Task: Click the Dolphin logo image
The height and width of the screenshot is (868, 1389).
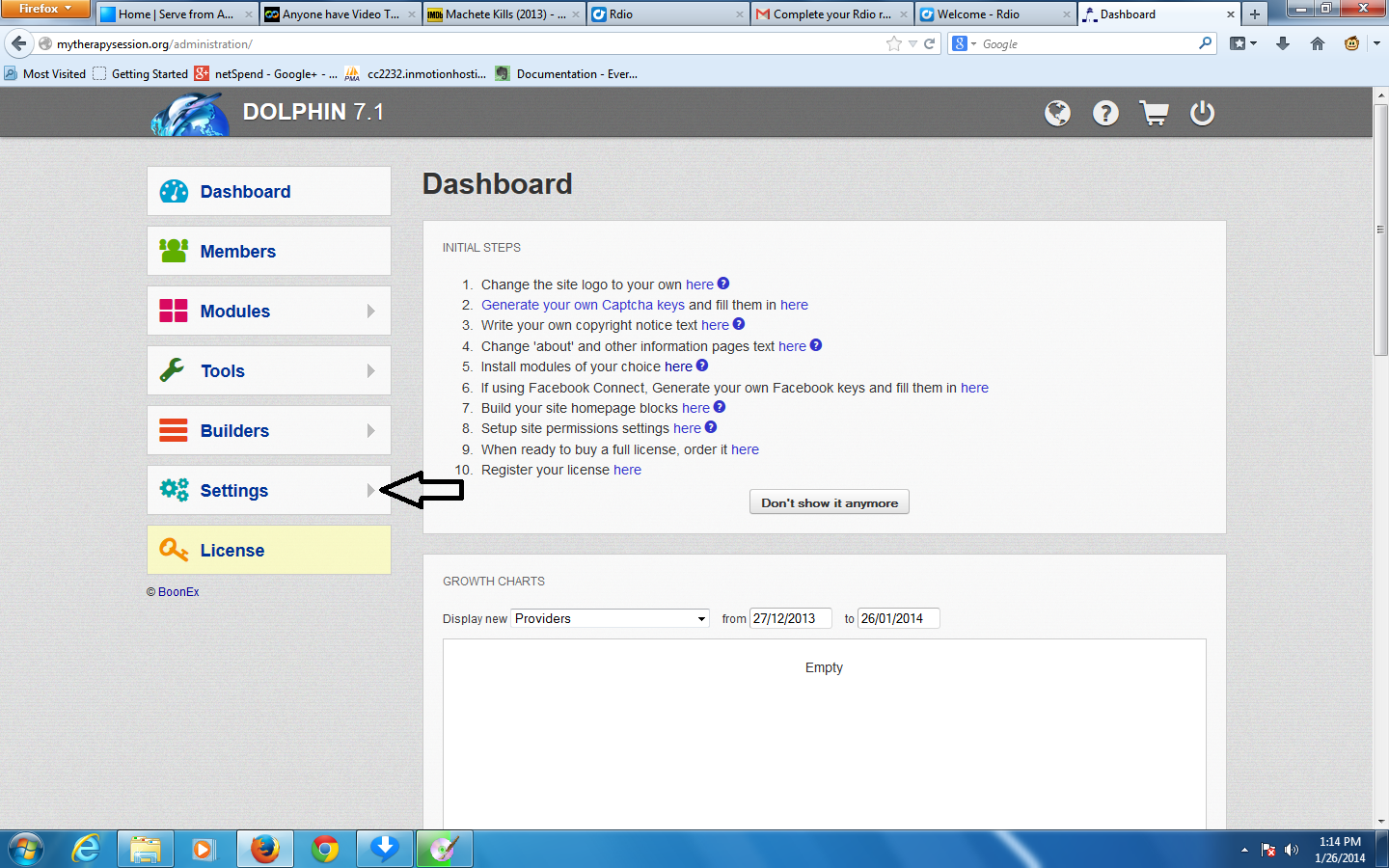Action: coord(190,114)
